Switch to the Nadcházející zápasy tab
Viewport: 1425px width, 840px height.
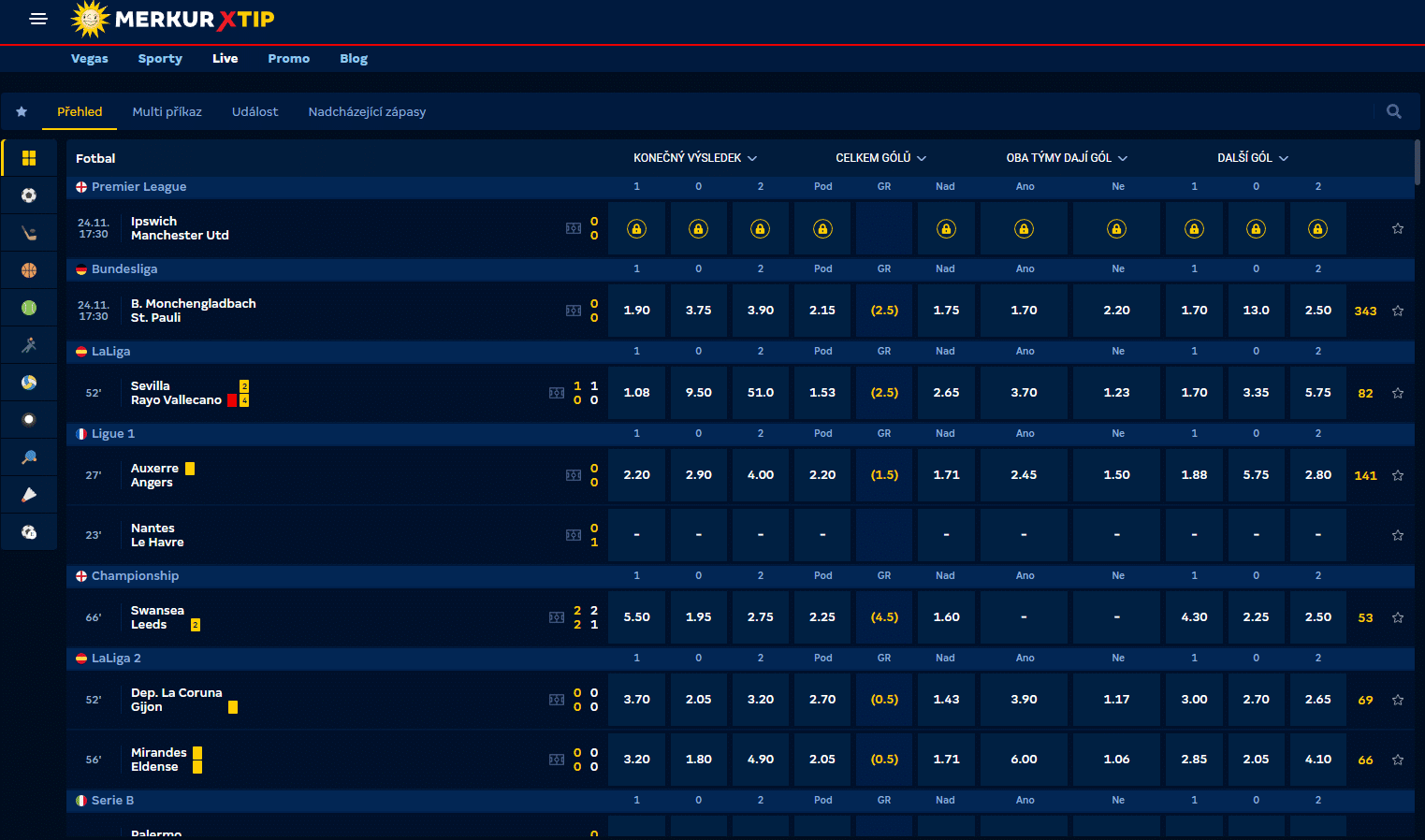coord(367,111)
